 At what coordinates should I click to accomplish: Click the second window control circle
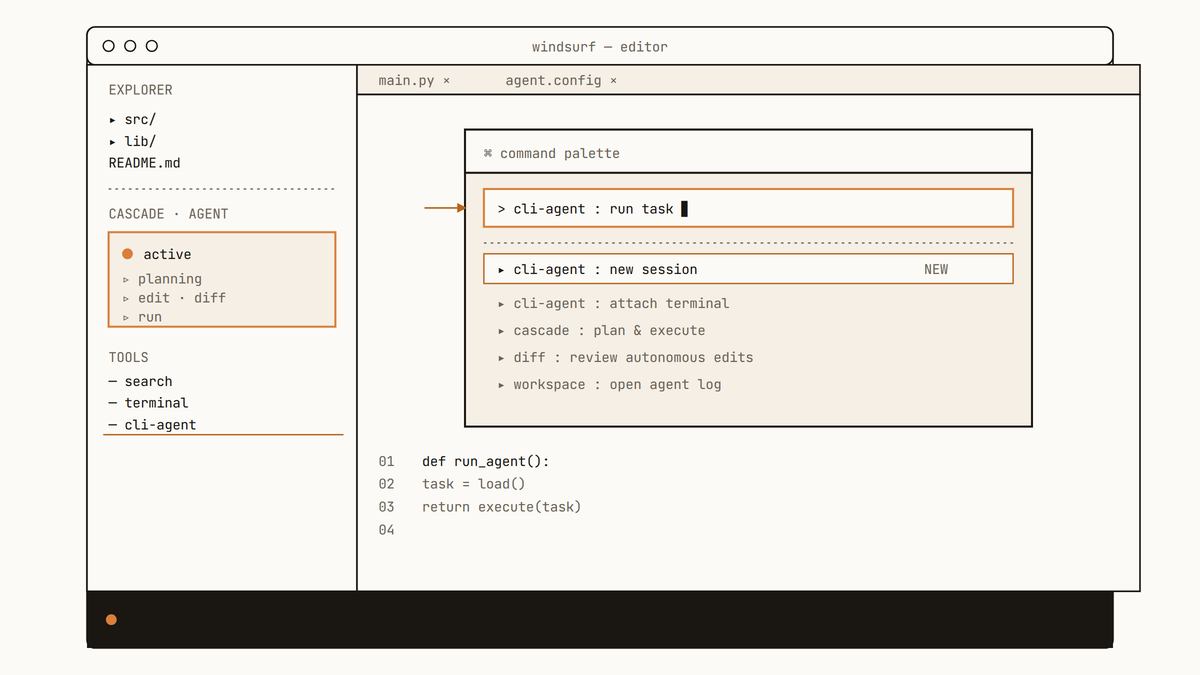130,46
